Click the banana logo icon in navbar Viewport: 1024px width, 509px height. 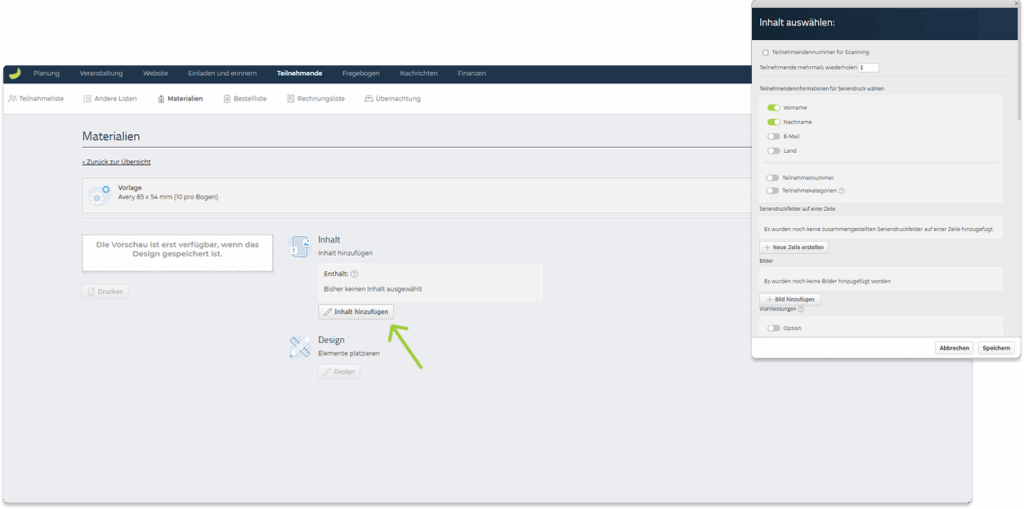(x=14, y=73)
